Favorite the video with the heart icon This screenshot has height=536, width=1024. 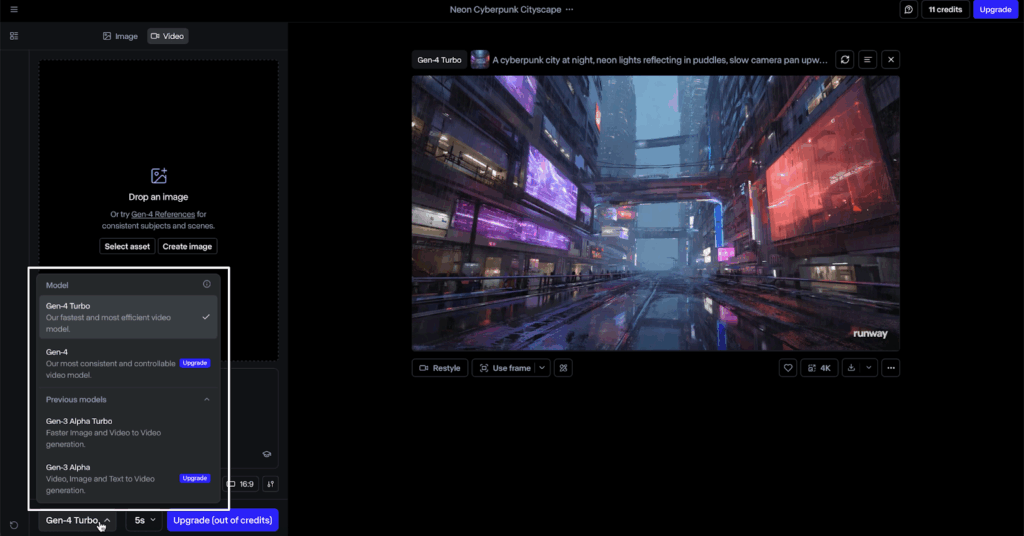pyautogui.click(x=788, y=368)
